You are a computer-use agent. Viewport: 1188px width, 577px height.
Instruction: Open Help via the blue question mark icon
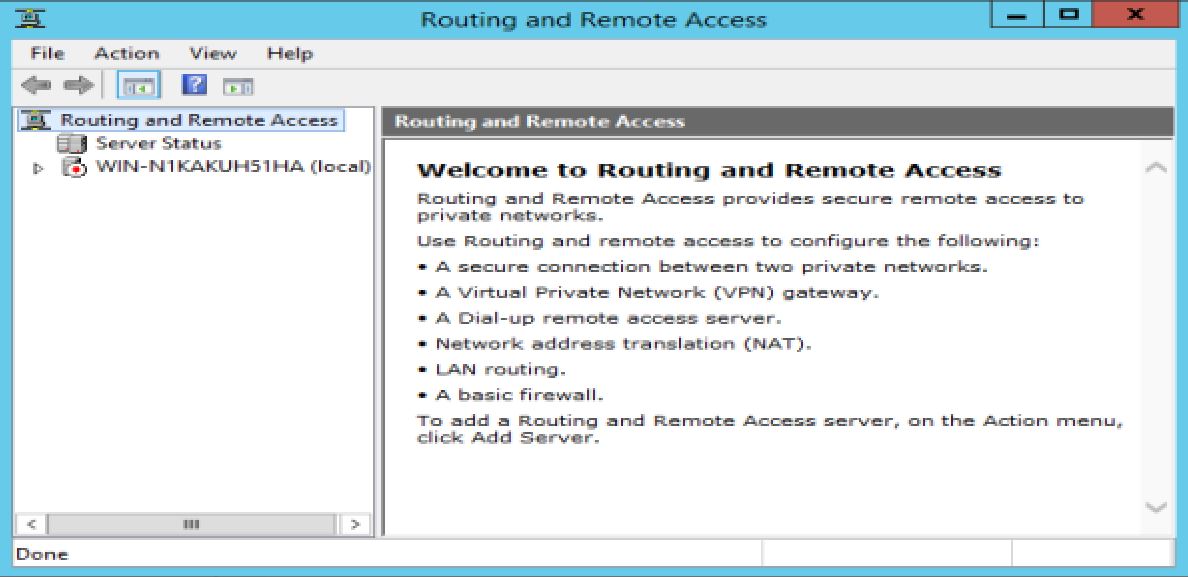coord(195,85)
